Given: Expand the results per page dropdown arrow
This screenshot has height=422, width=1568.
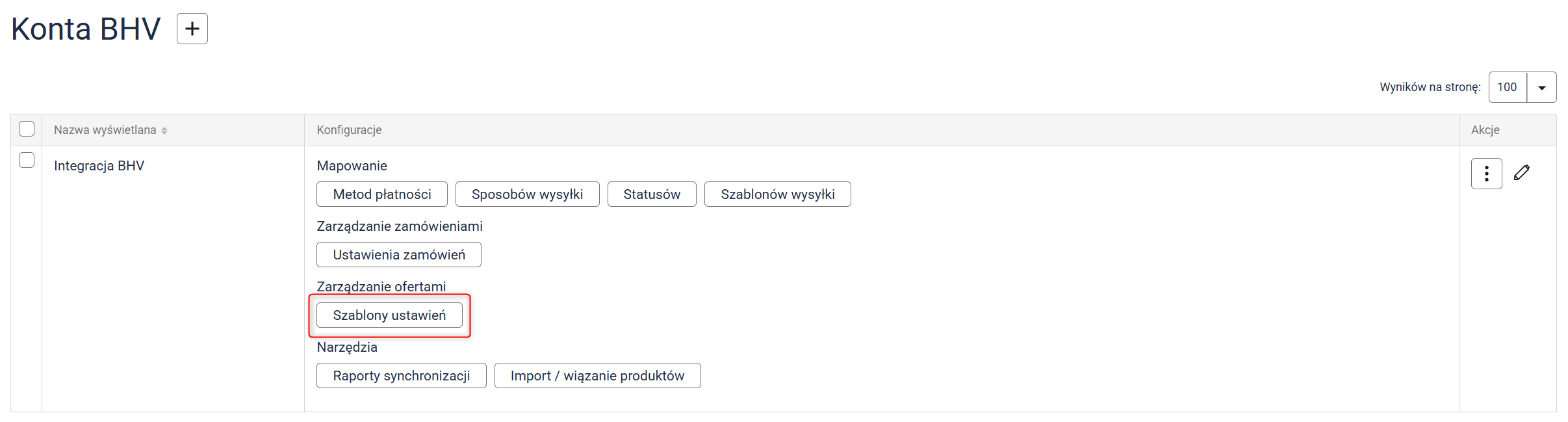Looking at the screenshot, I should point(1541,87).
